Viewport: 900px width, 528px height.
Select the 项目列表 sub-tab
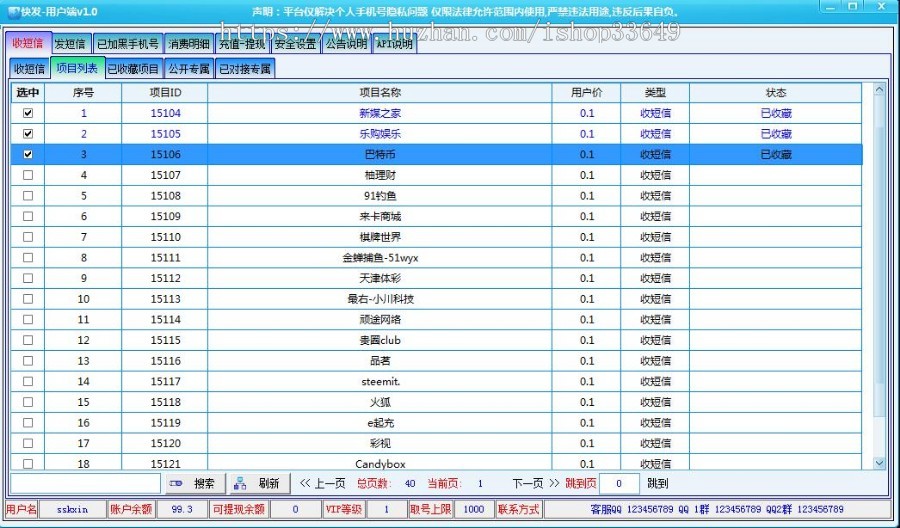(77, 68)
